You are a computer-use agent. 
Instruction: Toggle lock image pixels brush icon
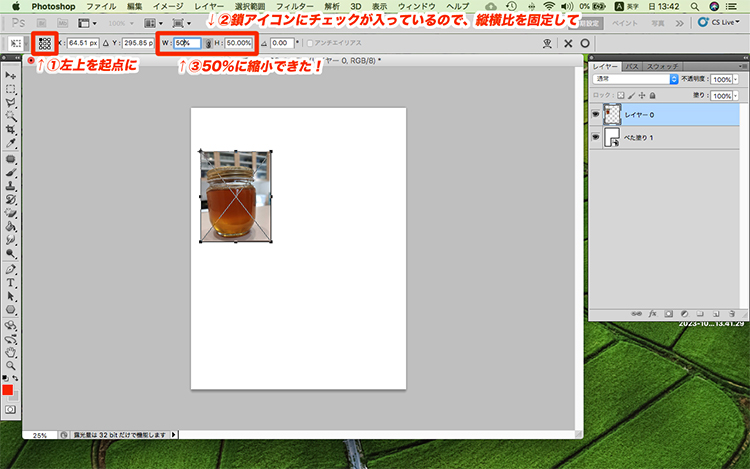pyautogui.click(x=631, y=96)
